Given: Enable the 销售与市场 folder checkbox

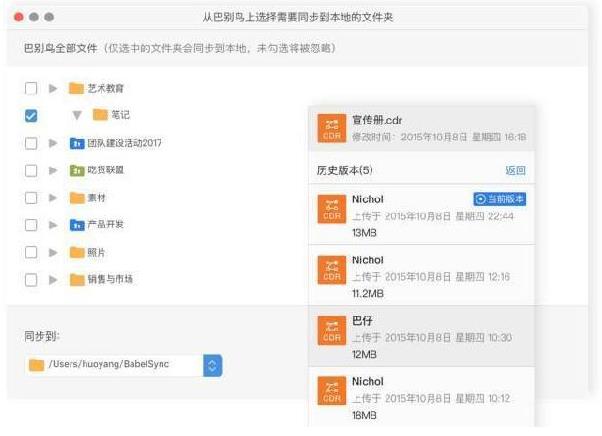Looking at the screenshot, I should (x=31, y=279).
